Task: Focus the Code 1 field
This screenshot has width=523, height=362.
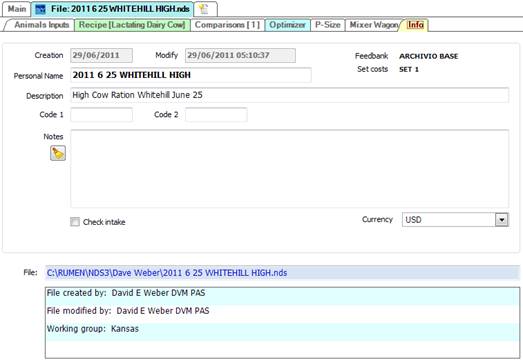Action: 101,115
